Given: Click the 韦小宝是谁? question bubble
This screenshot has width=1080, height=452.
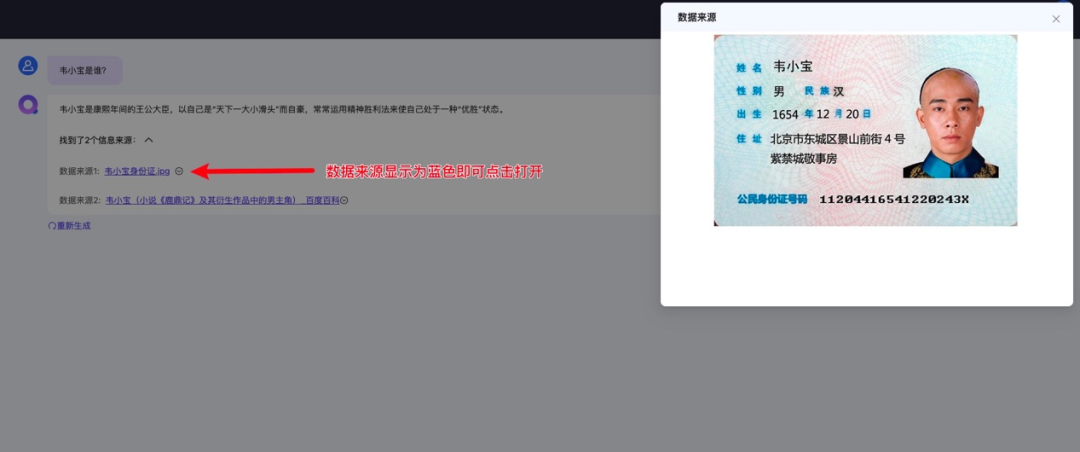Looking at the screenshot, I should (x=85, y=70).
